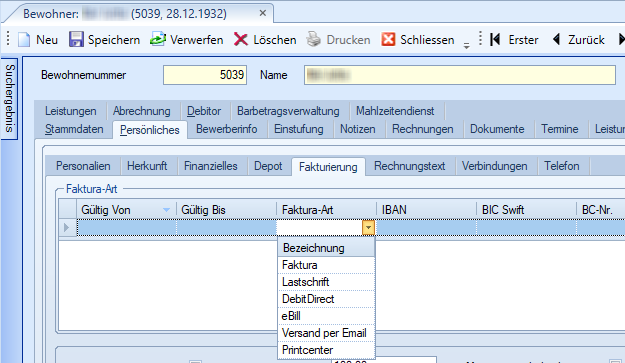Open the Rechnungen tab
625x363 pixels.
423,129
